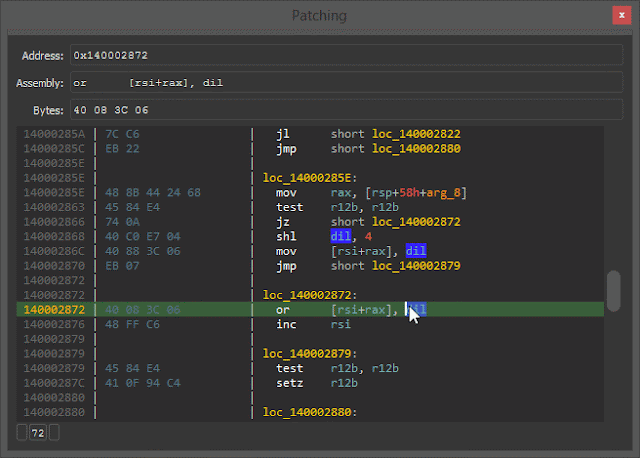The image size is (640, 458).
Task: Select the 'jl short loc_140002822' instruction
Action: pos(368,134)
